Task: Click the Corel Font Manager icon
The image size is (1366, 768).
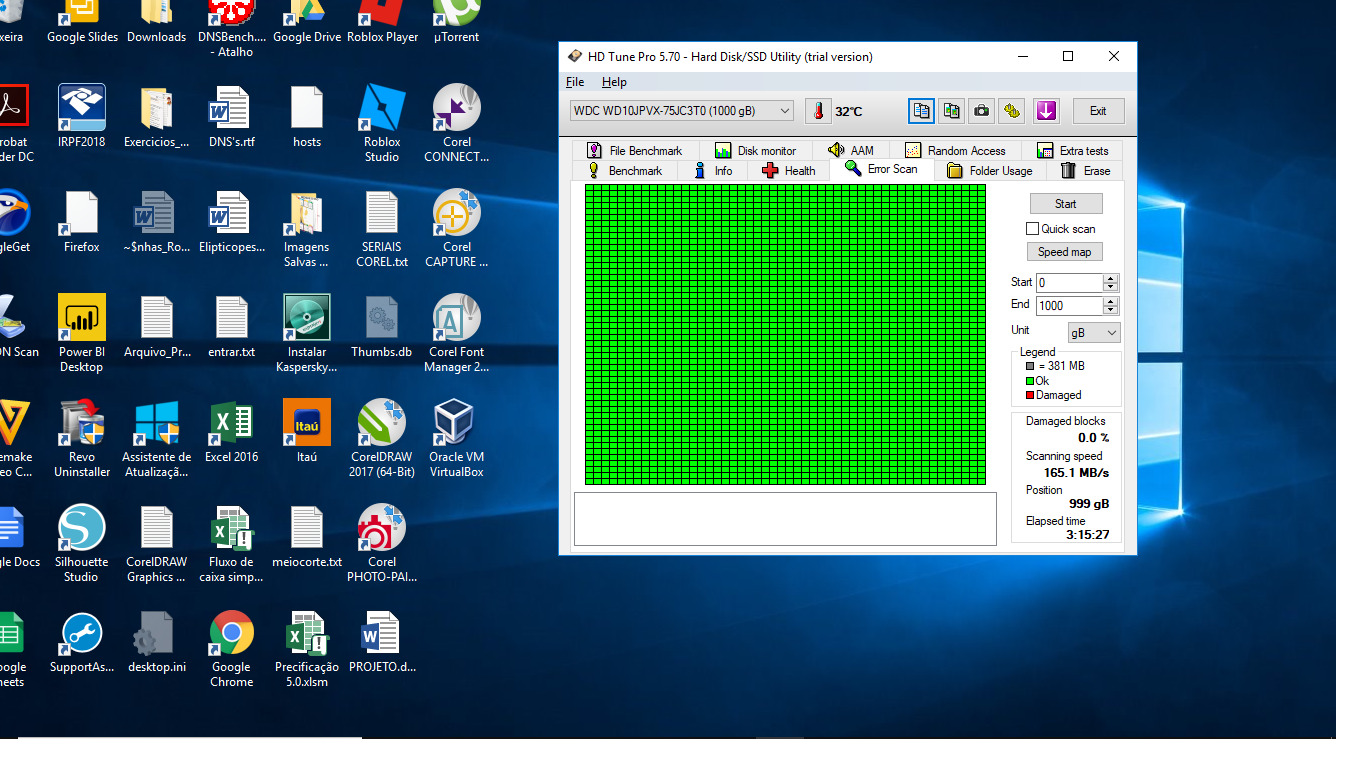Action: coord(457,334)
